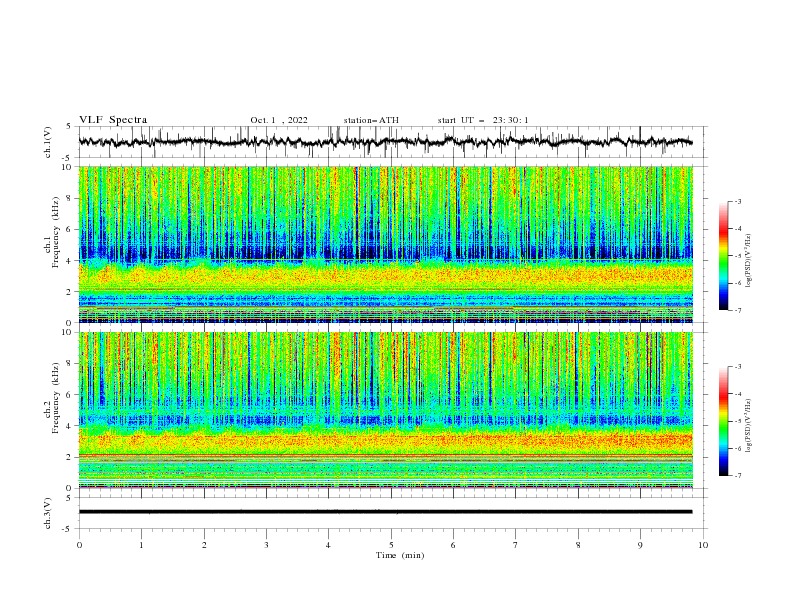Click the ch.1(V) waveform axis label
792x612 pixels.
pyautogui.click(x=48, y=142)
